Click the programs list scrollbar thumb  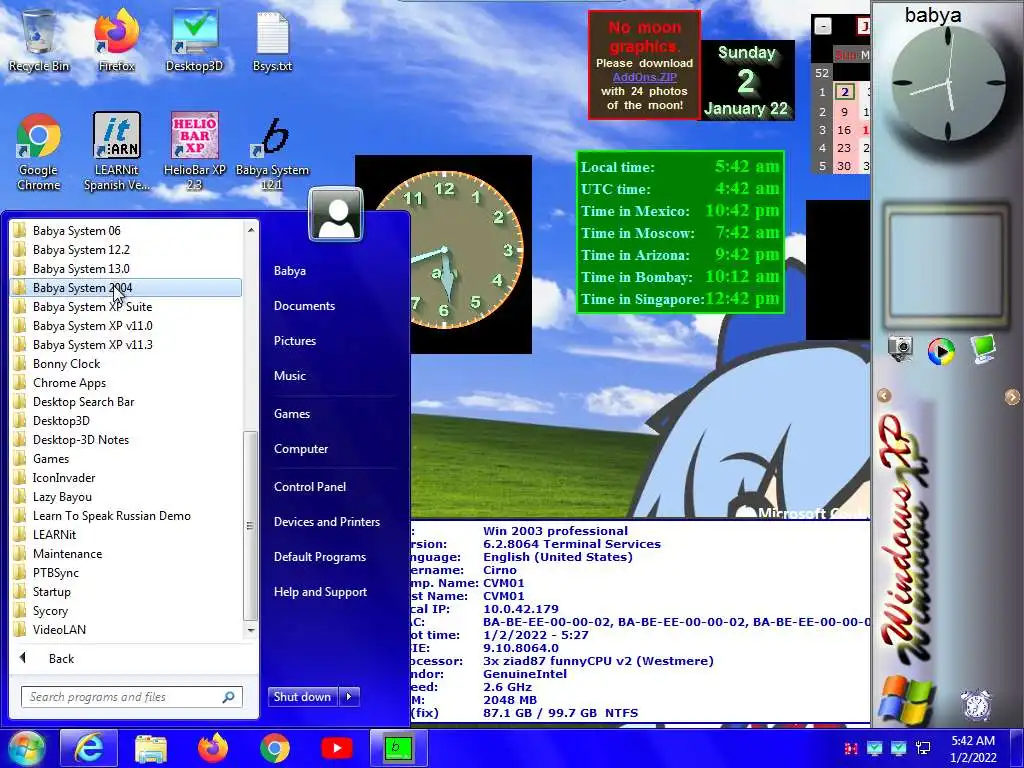click(250, 526)
